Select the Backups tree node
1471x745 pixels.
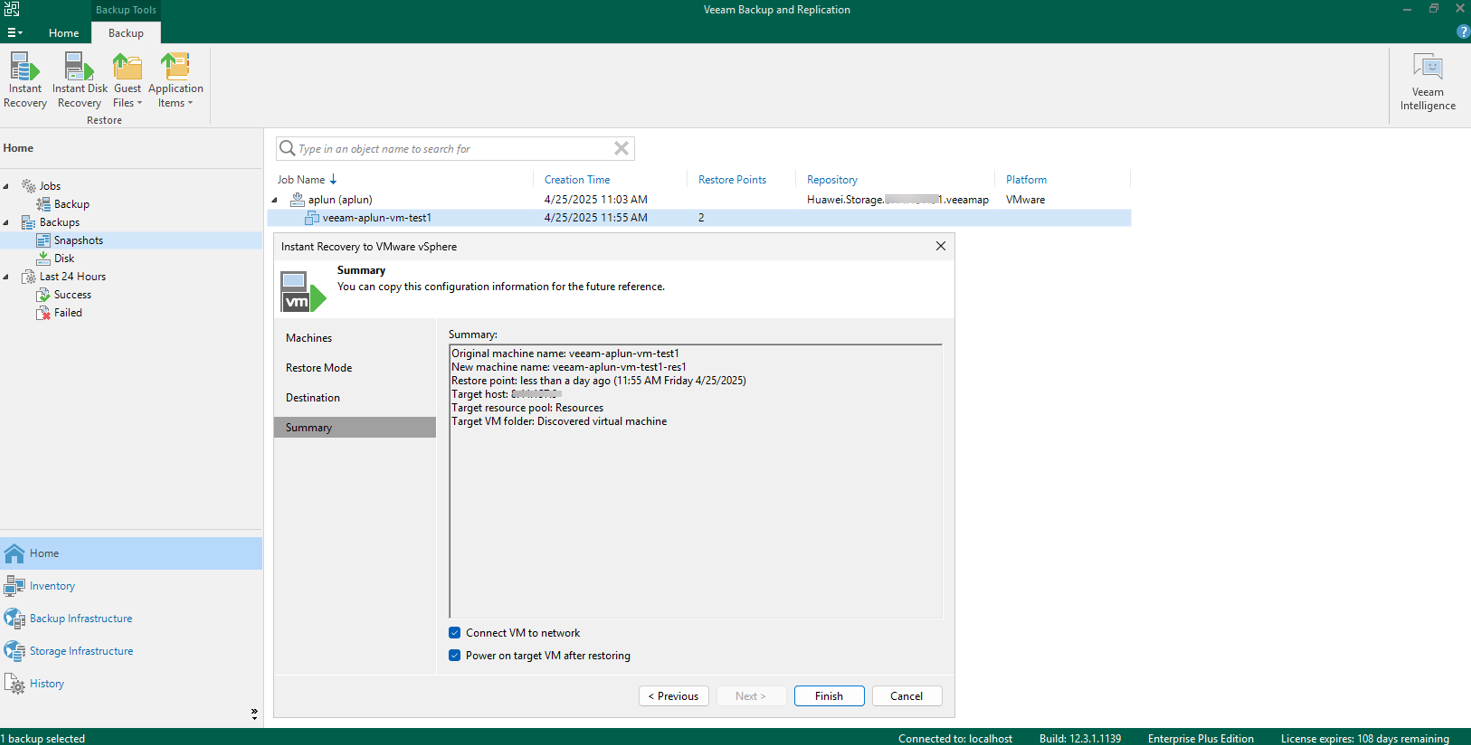click(59, 222)
